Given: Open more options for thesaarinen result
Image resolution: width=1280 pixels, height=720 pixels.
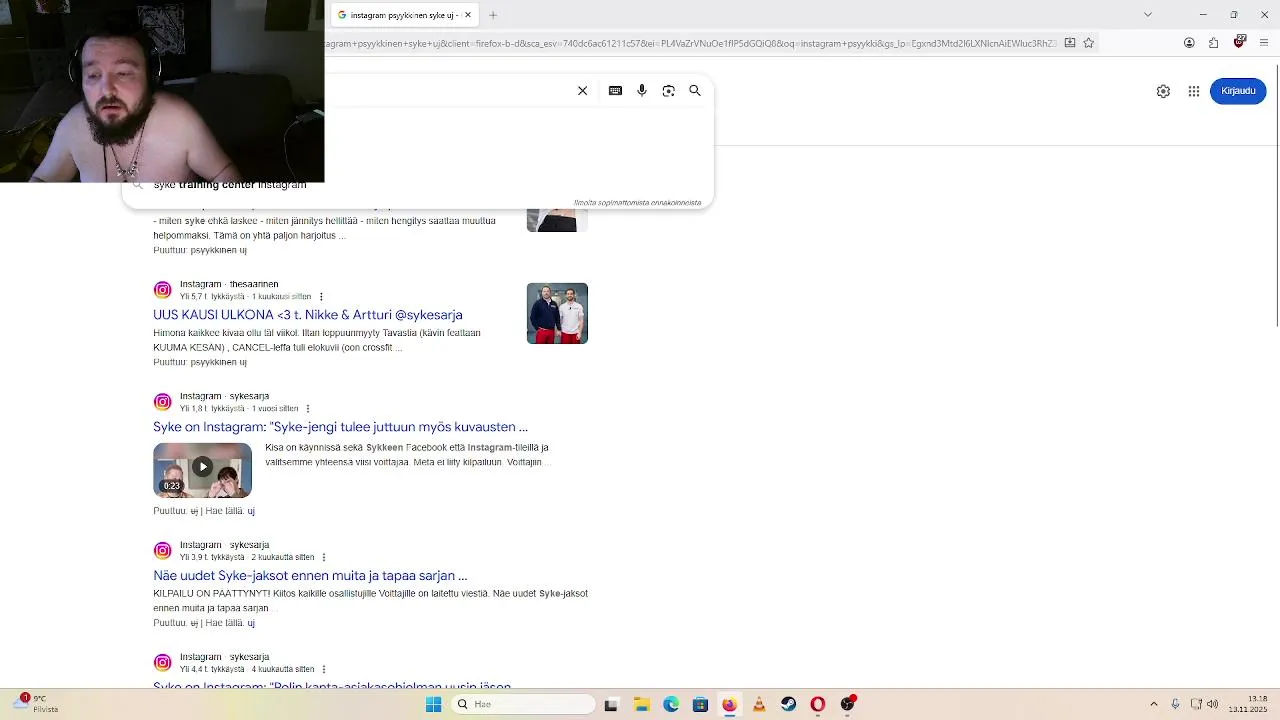Looking at the screenshot, I should [x=321, y=297].
